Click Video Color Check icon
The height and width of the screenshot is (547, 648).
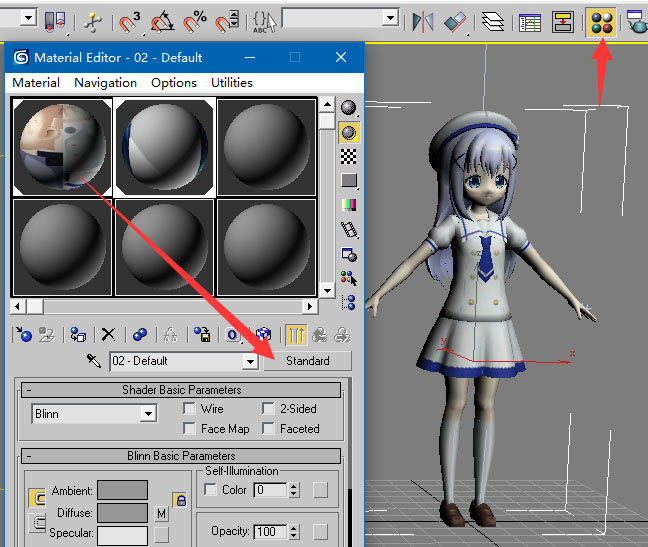349,204
